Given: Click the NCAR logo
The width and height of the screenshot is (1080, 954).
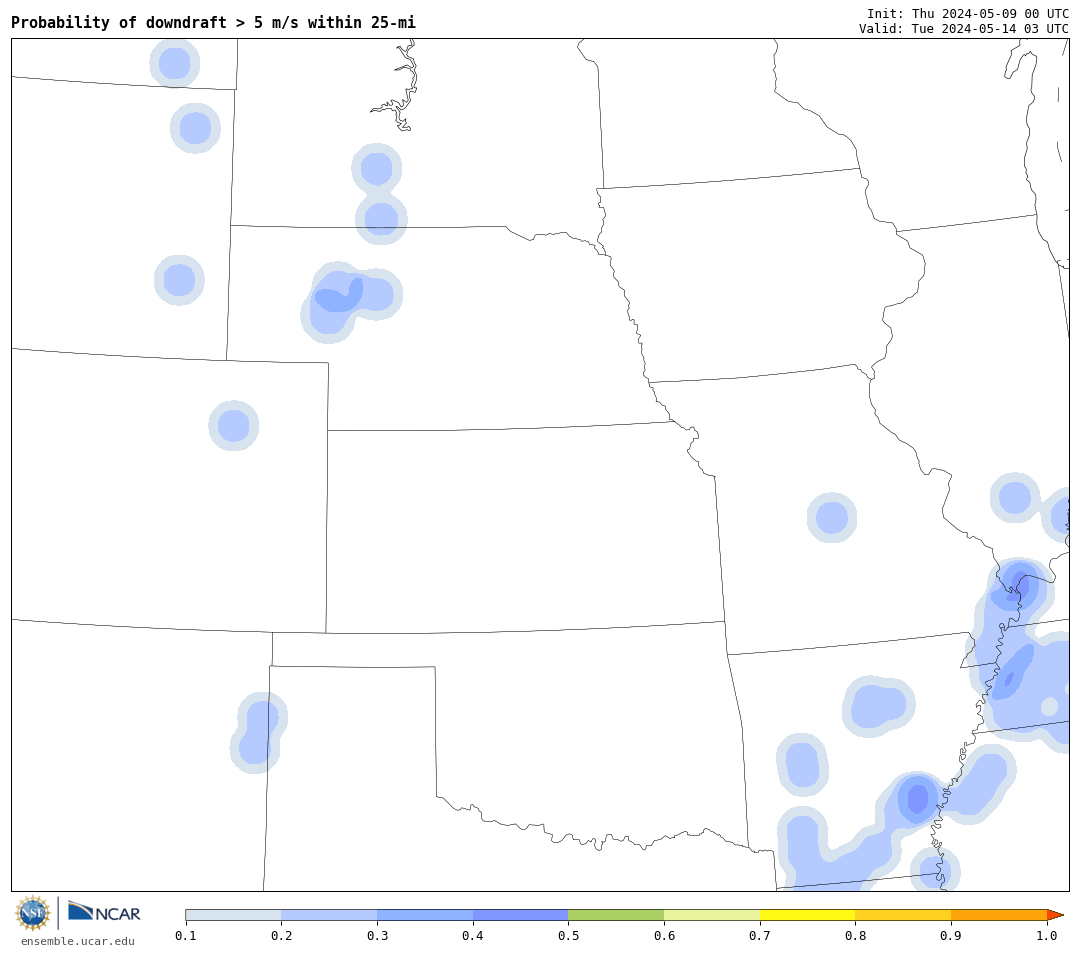Looking at the screenshot, I should pos(104,912).
